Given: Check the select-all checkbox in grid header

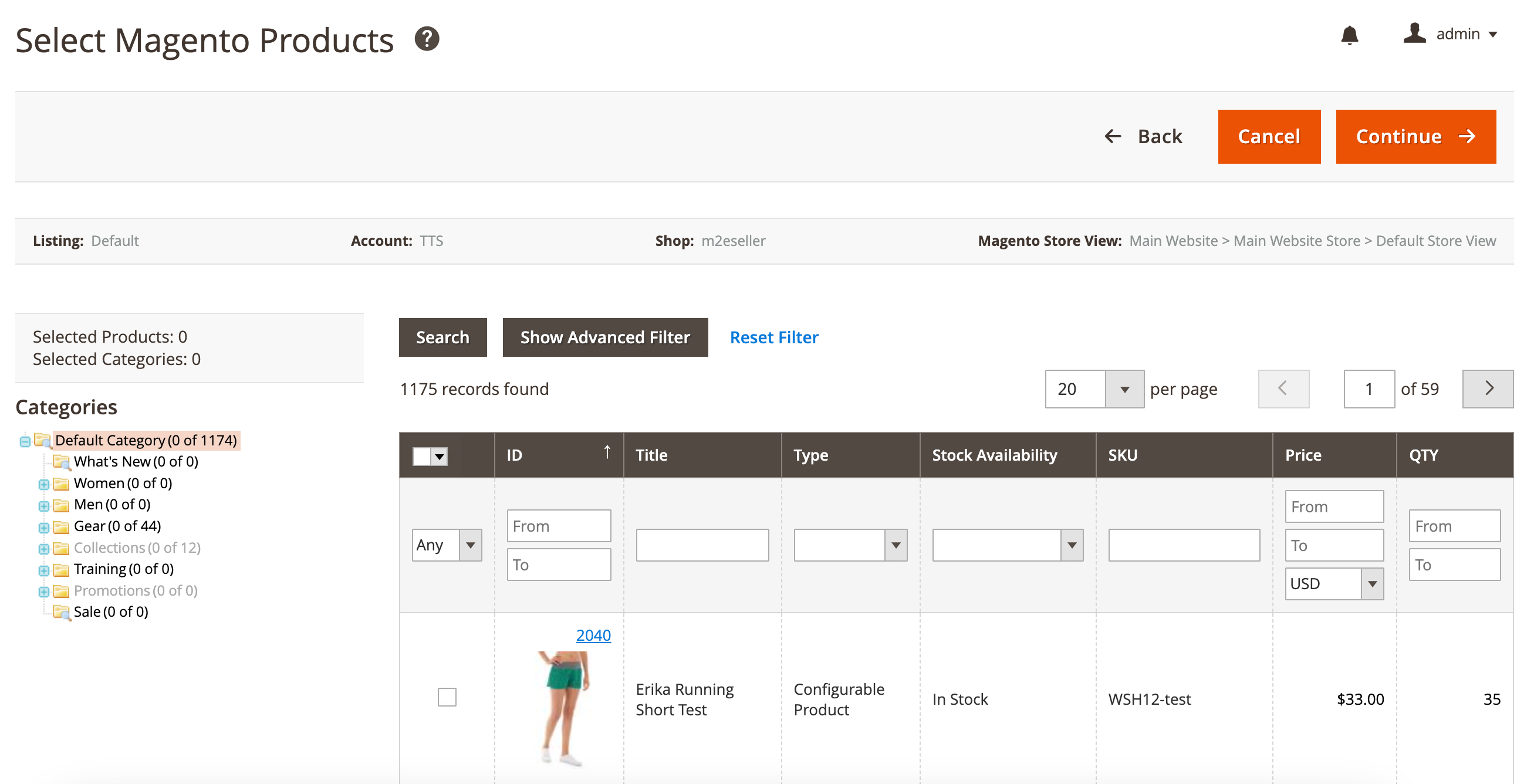Looking at the screenshot, I should 423,456.
